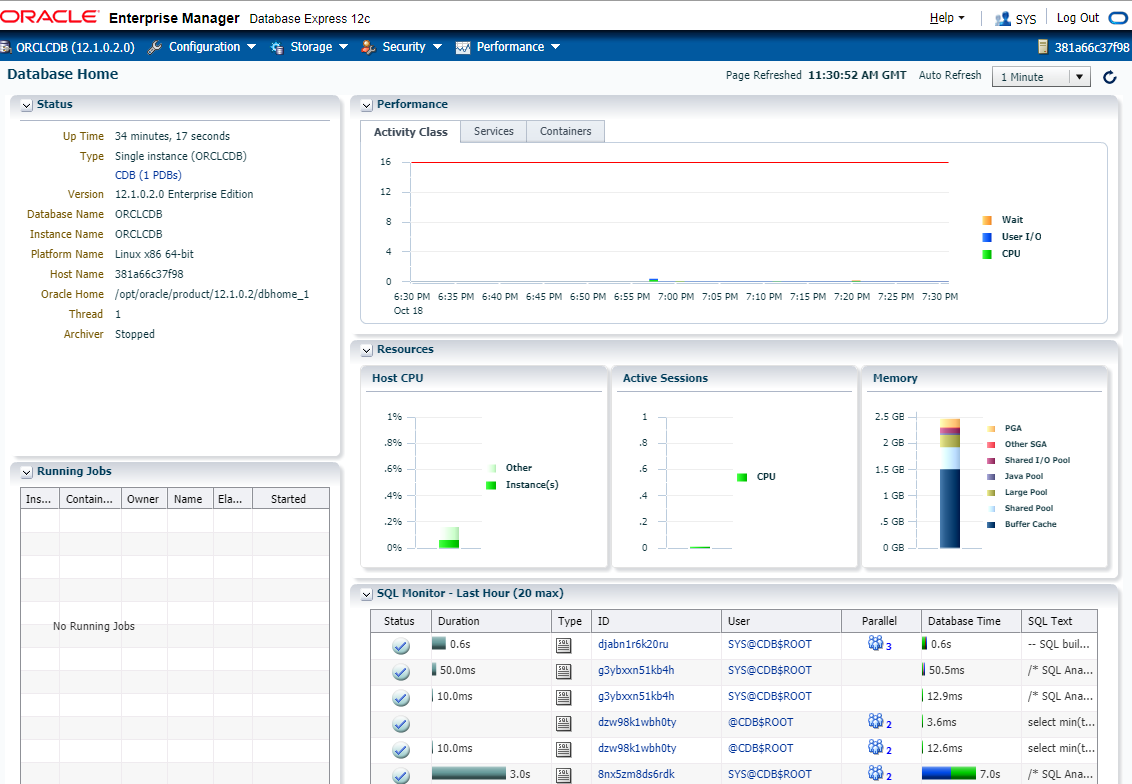Click the Oracle Home path text
1132x784 pixels.
212,295
